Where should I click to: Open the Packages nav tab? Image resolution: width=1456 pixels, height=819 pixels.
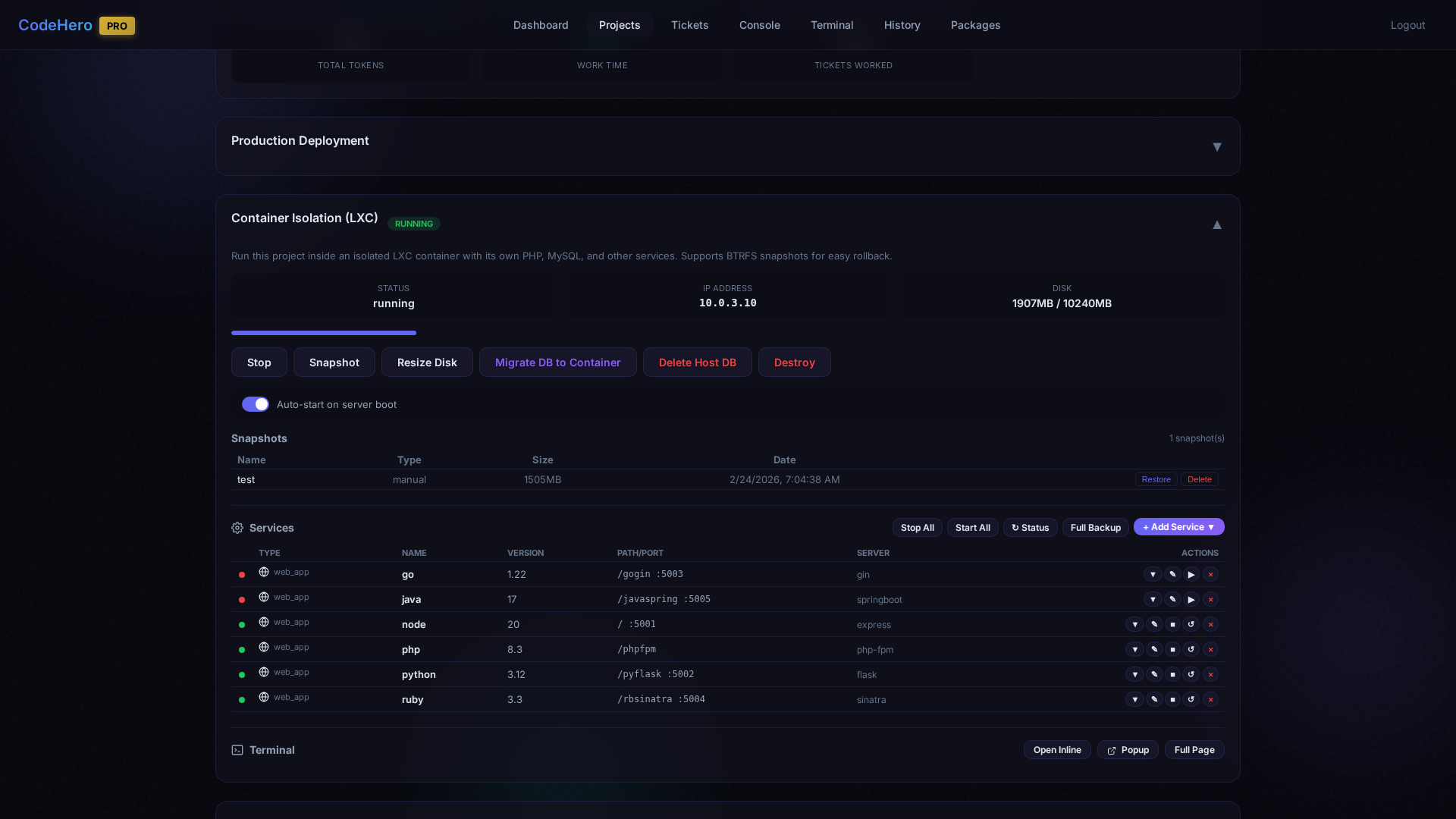tap(975, 25)
